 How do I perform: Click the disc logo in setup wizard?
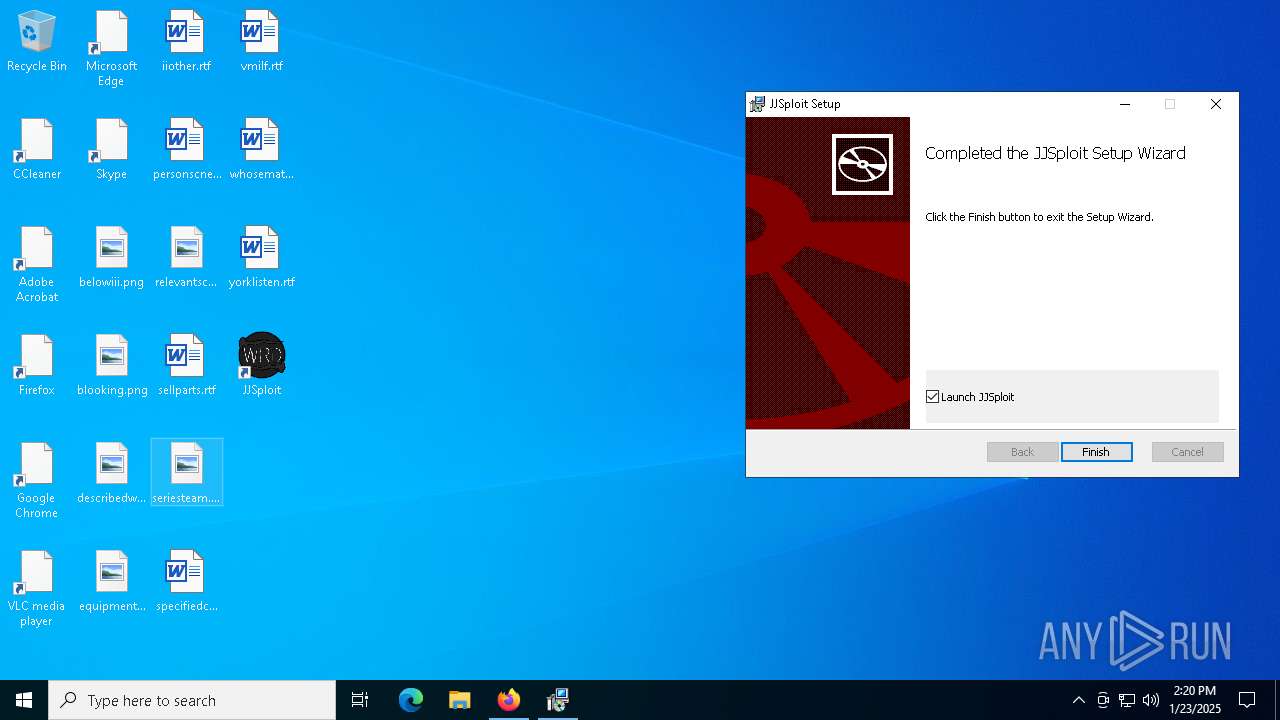pyautogui.click(x=862, y=164)
